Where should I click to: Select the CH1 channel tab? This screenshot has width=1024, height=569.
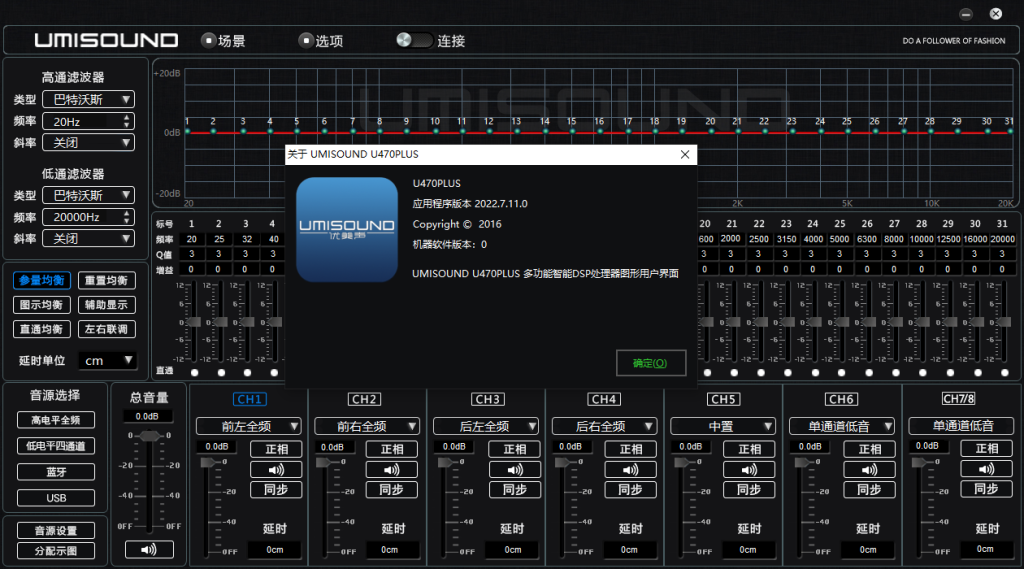(x=249, y=398)
